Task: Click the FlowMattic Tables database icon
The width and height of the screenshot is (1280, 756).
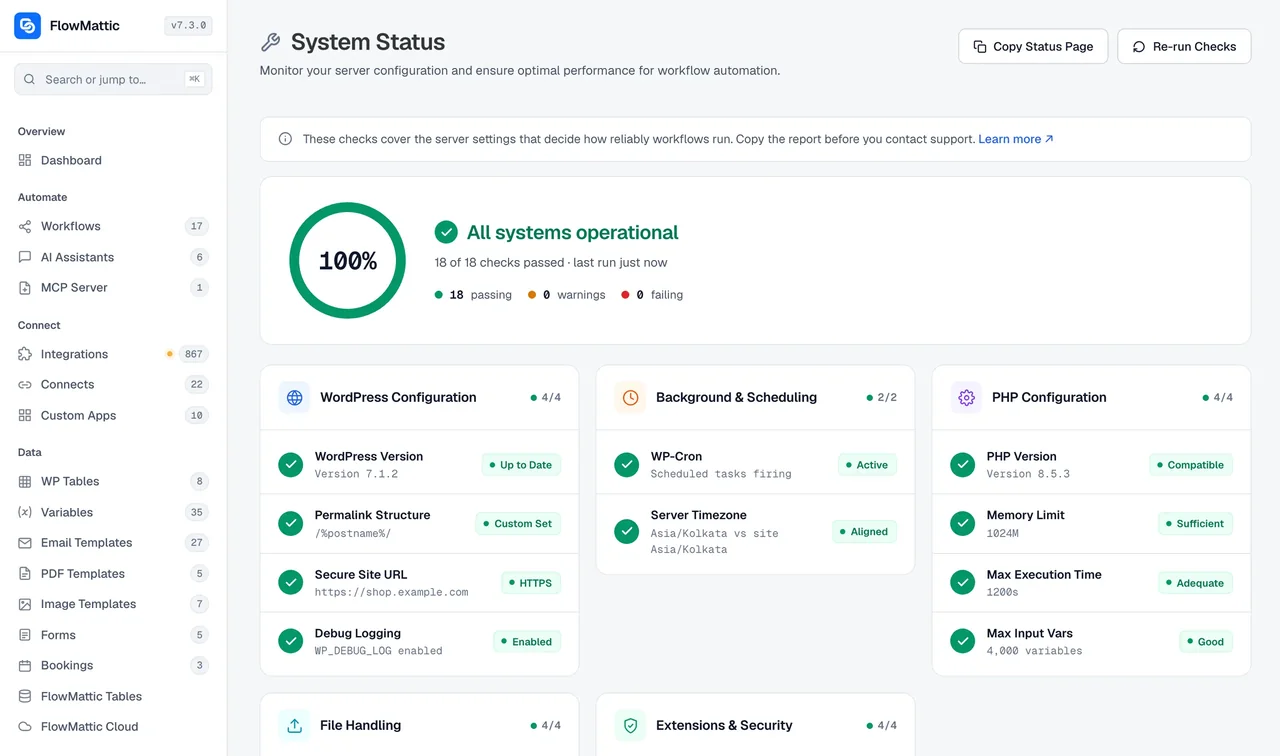Action: [25, 696]
